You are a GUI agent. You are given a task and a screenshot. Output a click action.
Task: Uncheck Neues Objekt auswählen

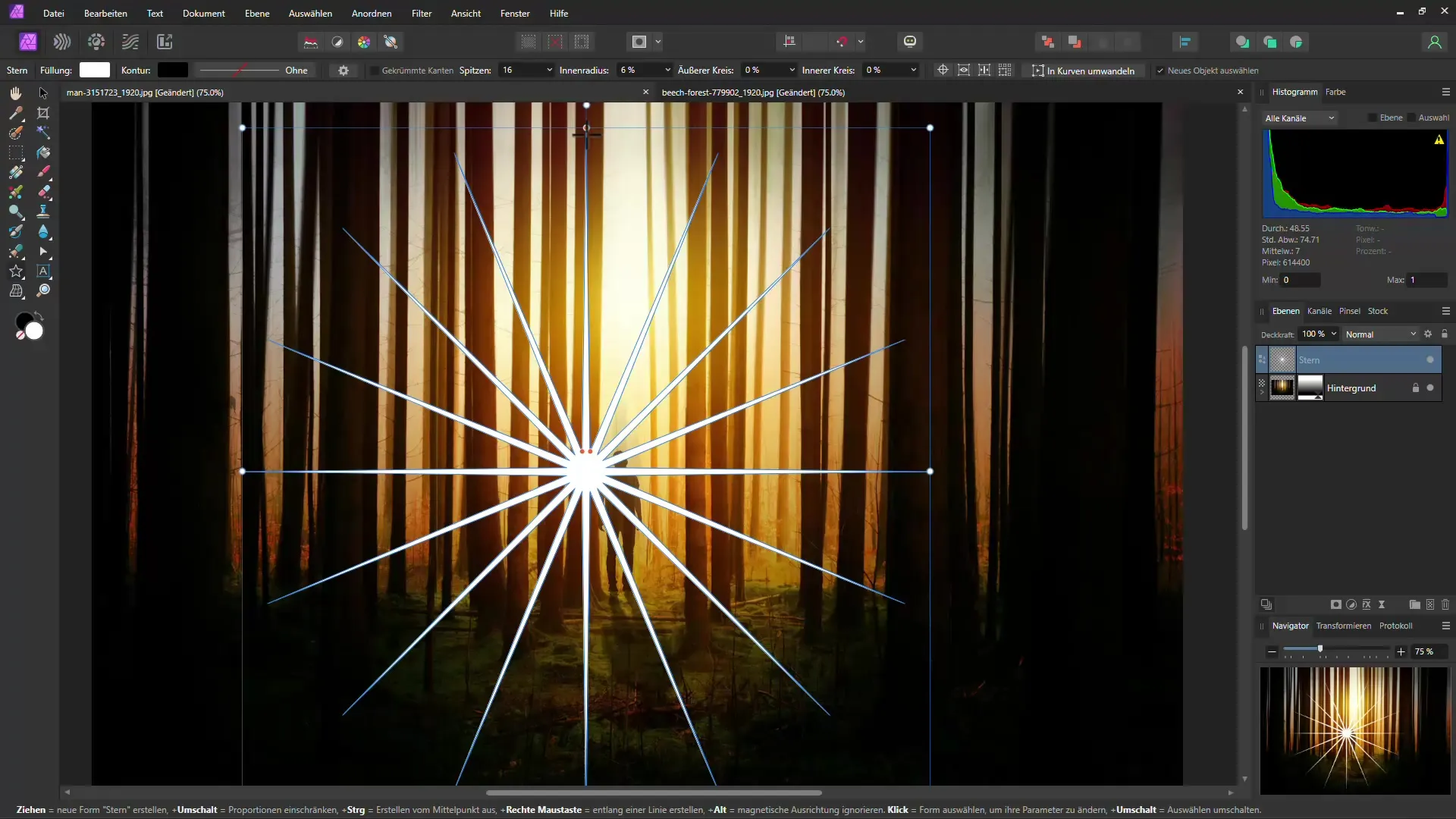[1159, 71]
